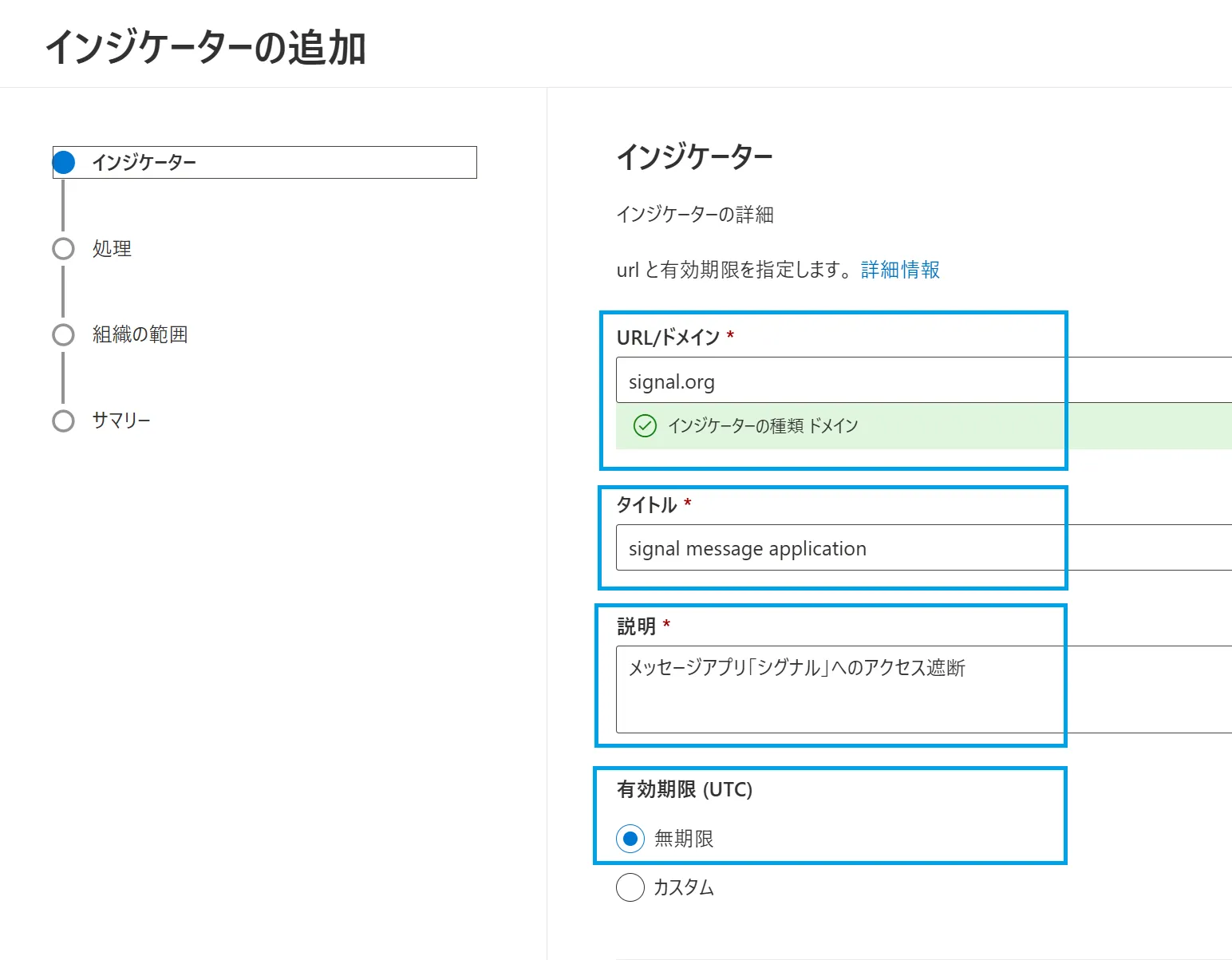Click the green checkmark validation icon
This screenshot has width=1232, height=960.
click(645, 426)
